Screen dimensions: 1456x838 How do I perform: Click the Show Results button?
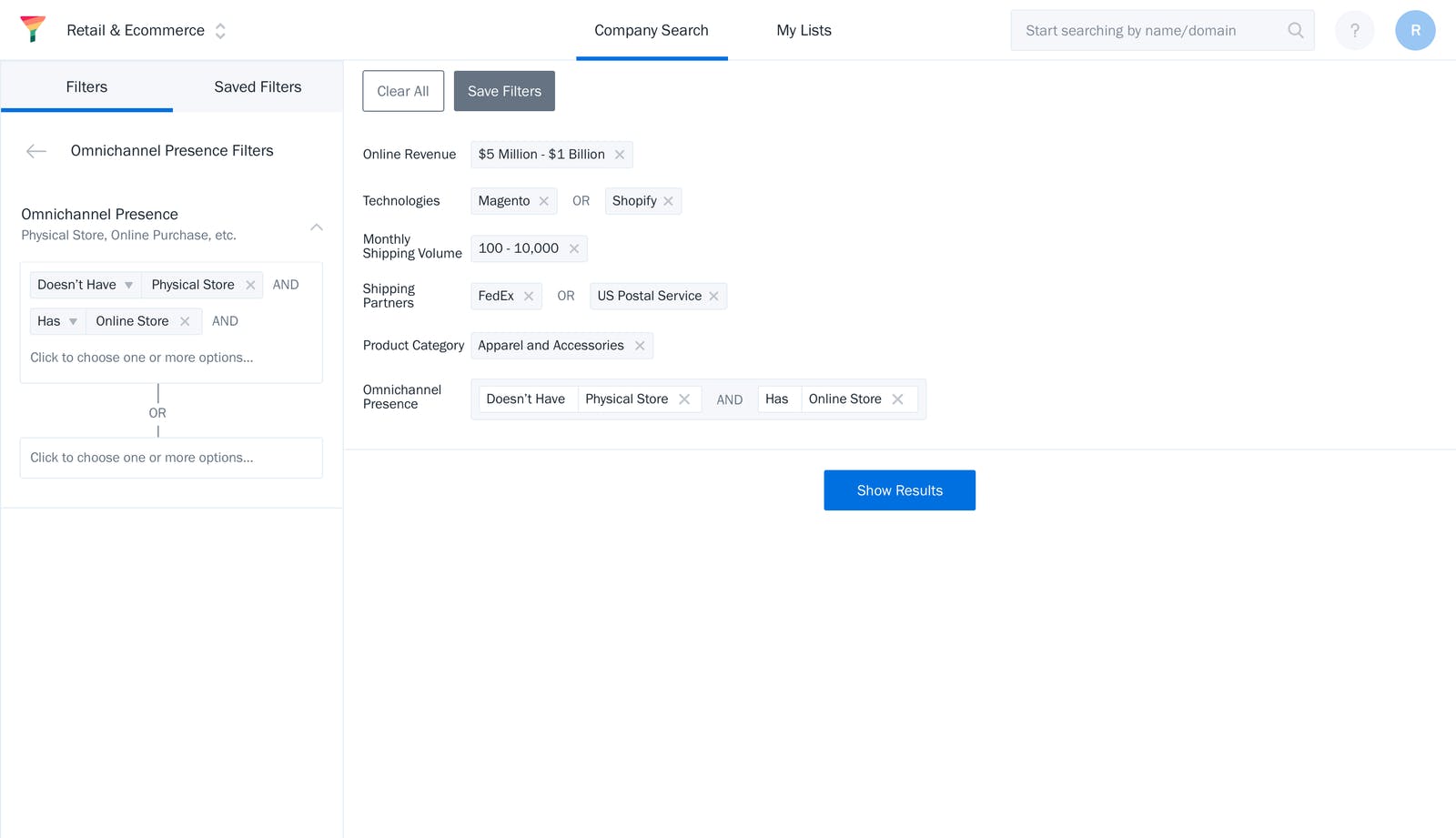coord(899,490)
